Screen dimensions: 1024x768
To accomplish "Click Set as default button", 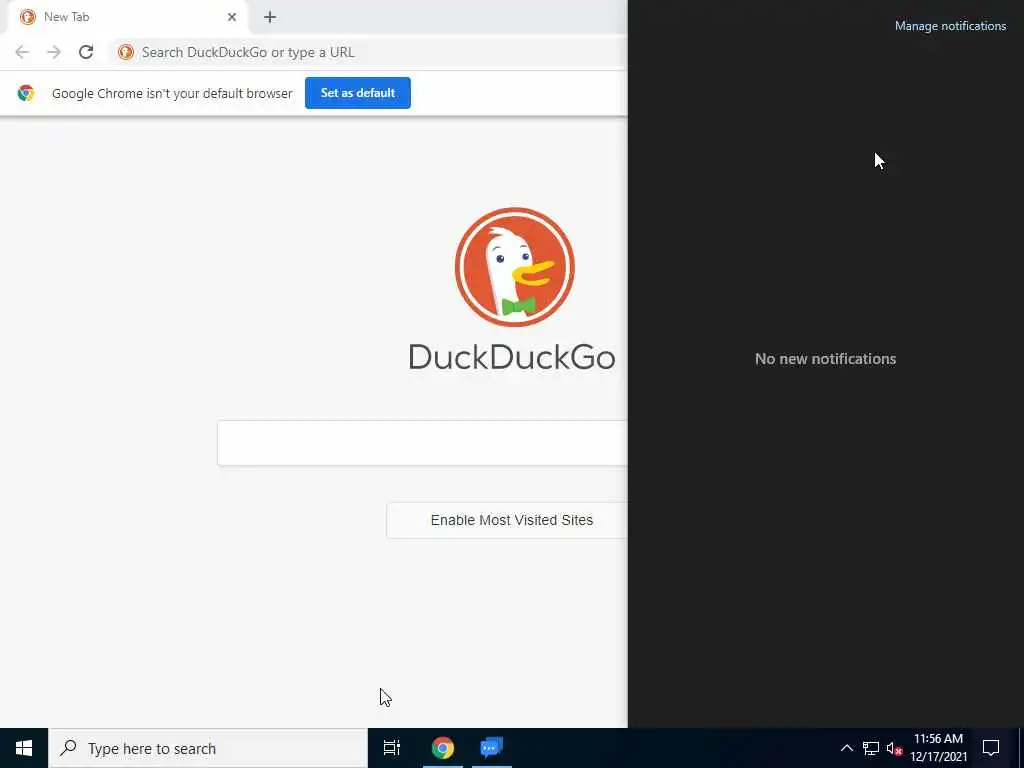I will click(x=358, y=93).
